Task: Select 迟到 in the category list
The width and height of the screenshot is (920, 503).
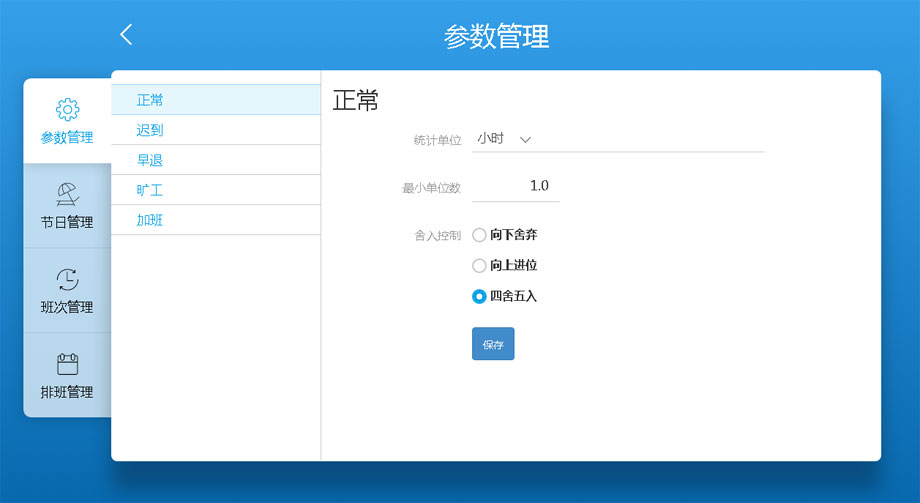Action: pos(150,130)
